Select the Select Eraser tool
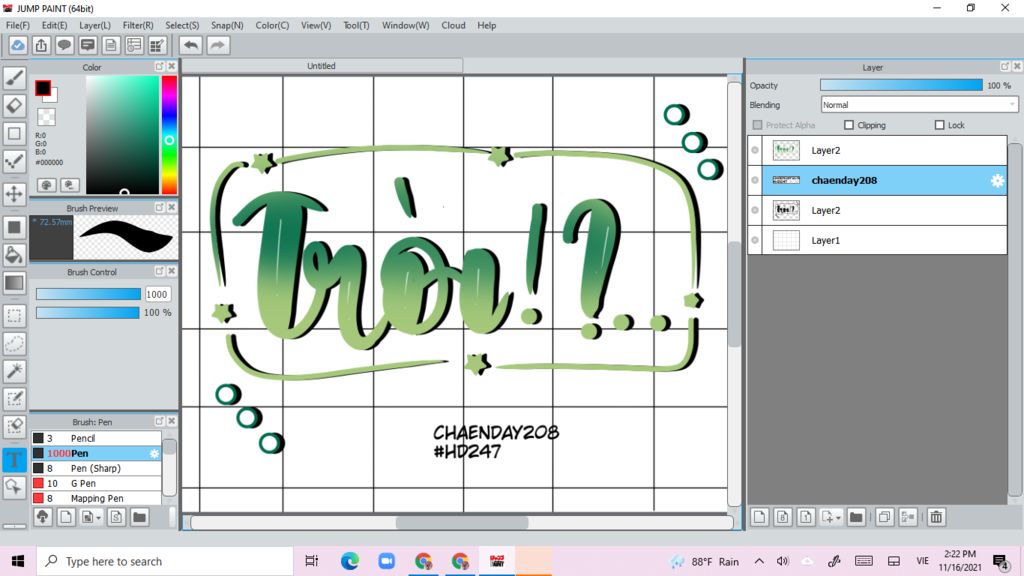 pos(14,426)
